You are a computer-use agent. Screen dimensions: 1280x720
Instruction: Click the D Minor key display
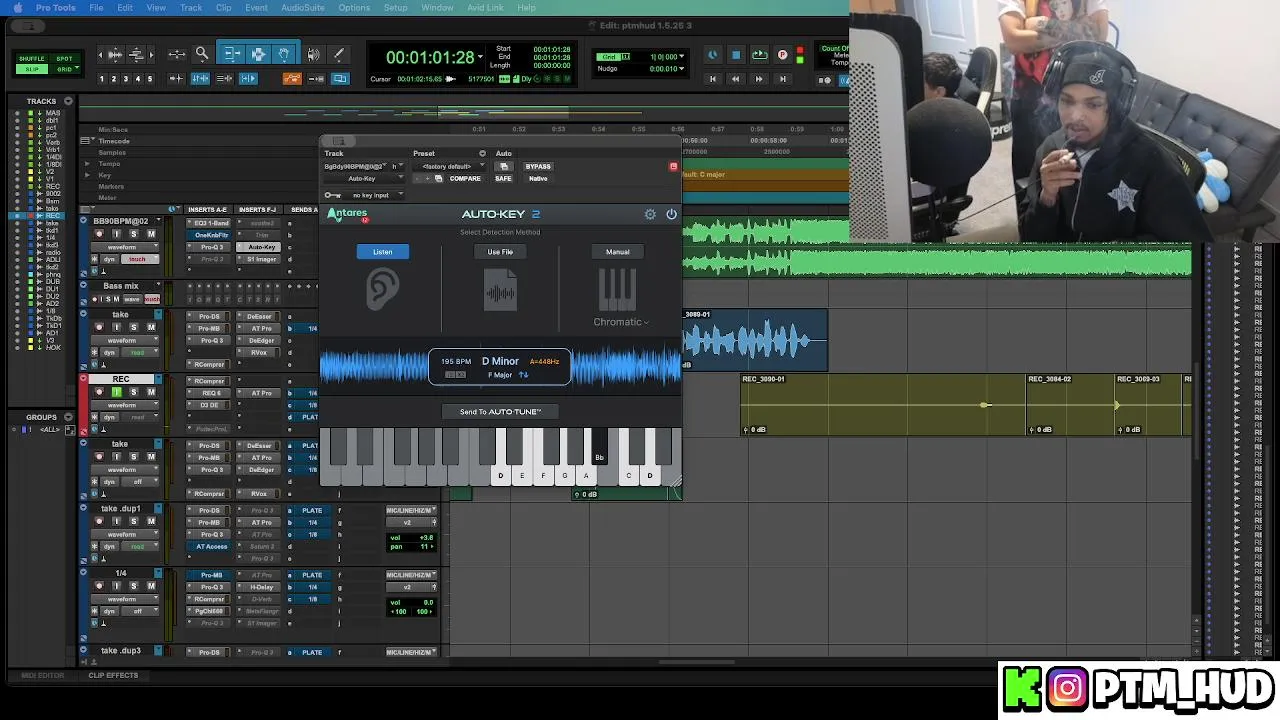click(x=500, y=361)
